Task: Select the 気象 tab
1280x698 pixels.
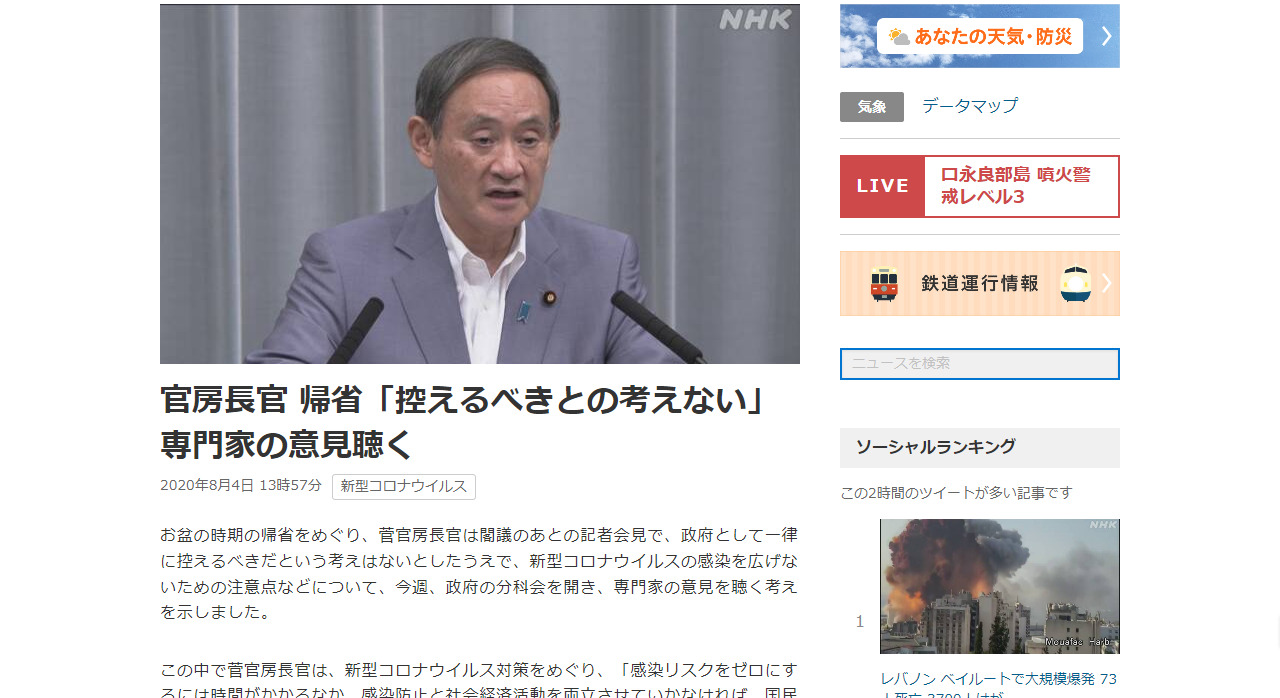Action: pos(872,107)
